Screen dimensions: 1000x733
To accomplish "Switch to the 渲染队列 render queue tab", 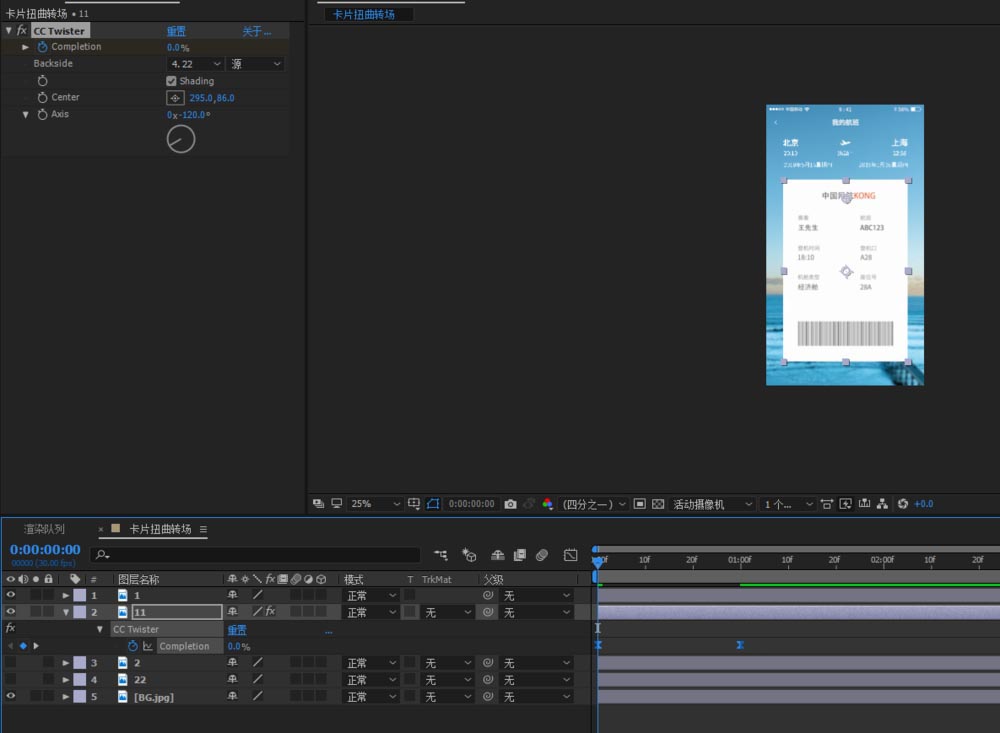I will [x=45, y=529].
